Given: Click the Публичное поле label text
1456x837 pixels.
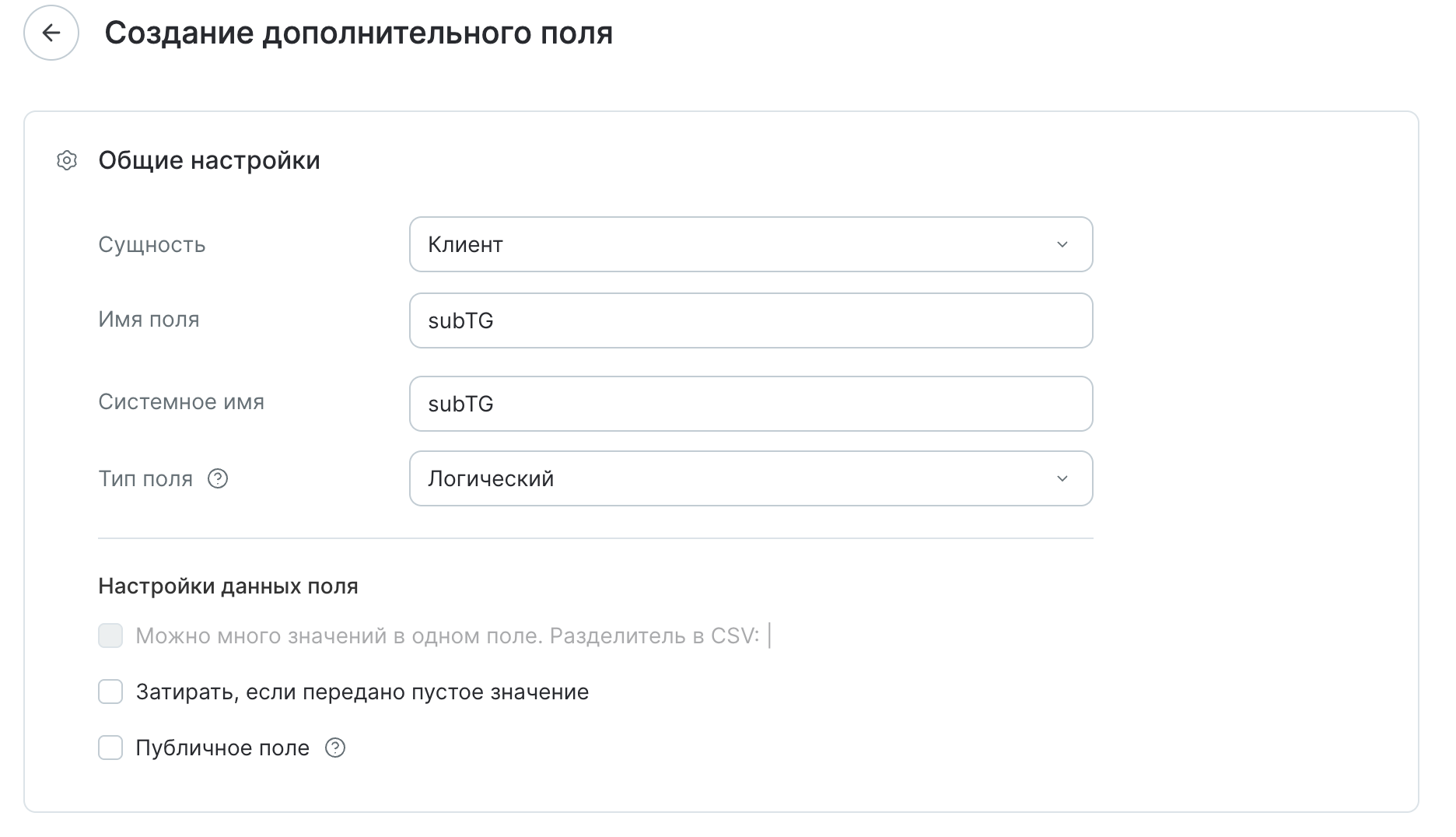Looking at the screenshot, I should click(x=222, y=748).
